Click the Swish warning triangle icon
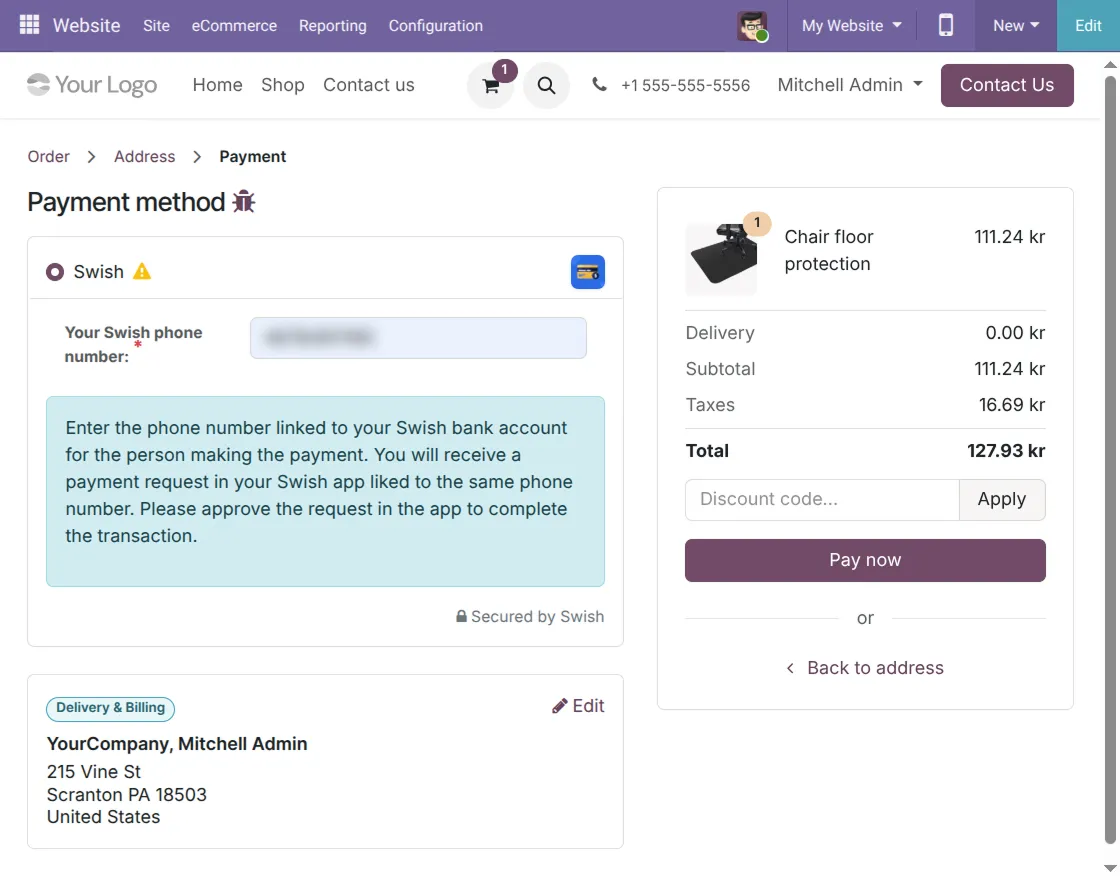Image resolution: width=1120 pixels, height=880 pixels. [142, 271]
